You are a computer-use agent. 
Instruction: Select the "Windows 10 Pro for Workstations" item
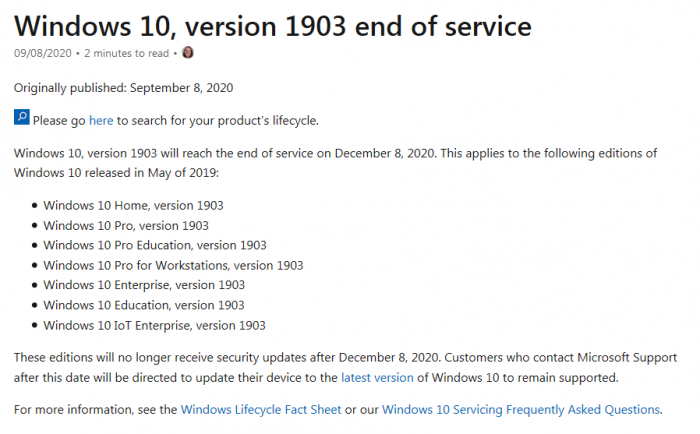click(173, 265)
